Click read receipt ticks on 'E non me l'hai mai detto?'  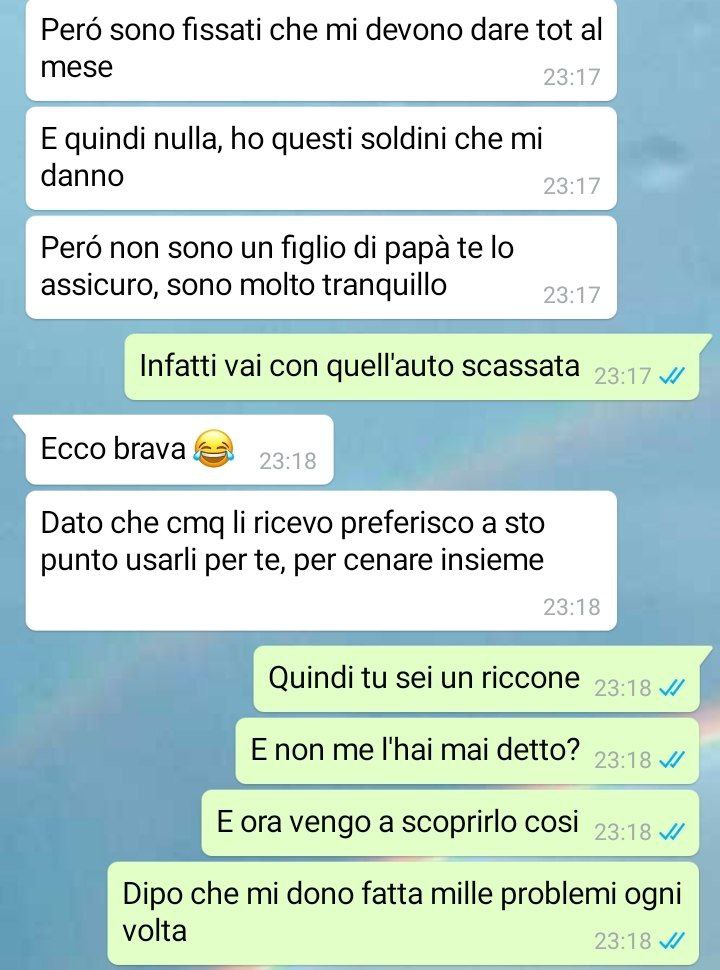[x=672, y=759]
